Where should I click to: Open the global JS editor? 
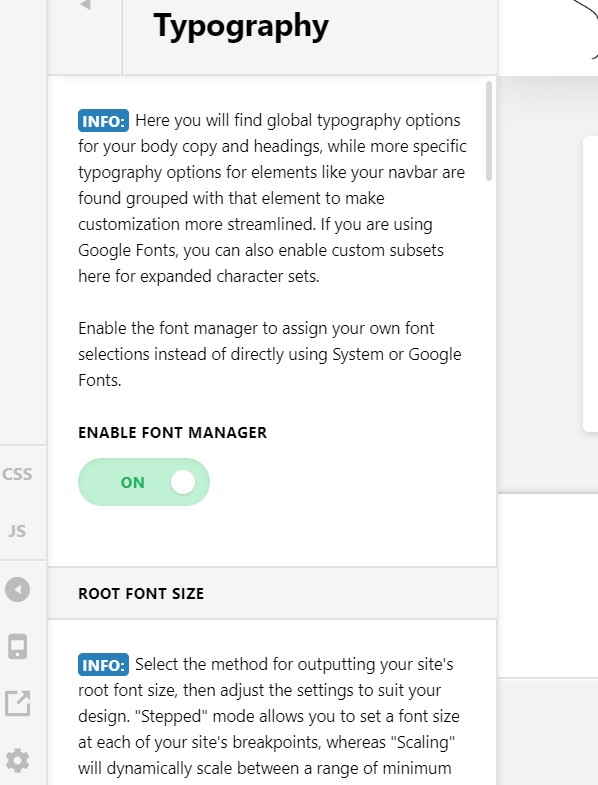[x=17, y=531]
